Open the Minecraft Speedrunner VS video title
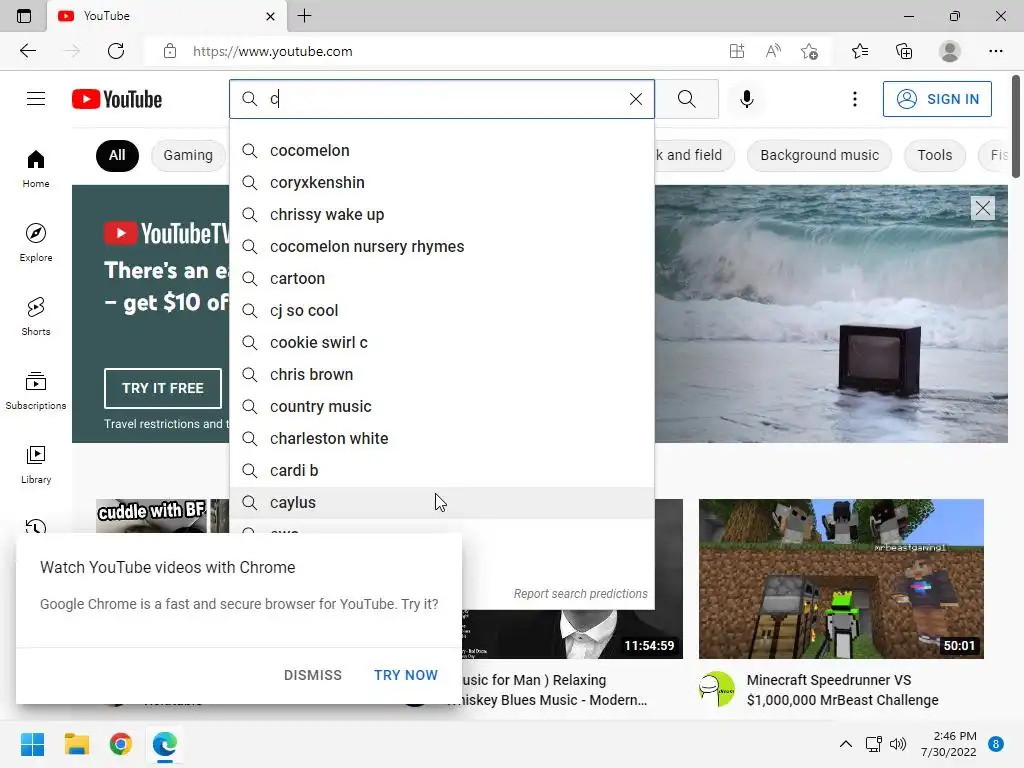The height and width of the screenshot is (768, 1024). click(842, 690)
